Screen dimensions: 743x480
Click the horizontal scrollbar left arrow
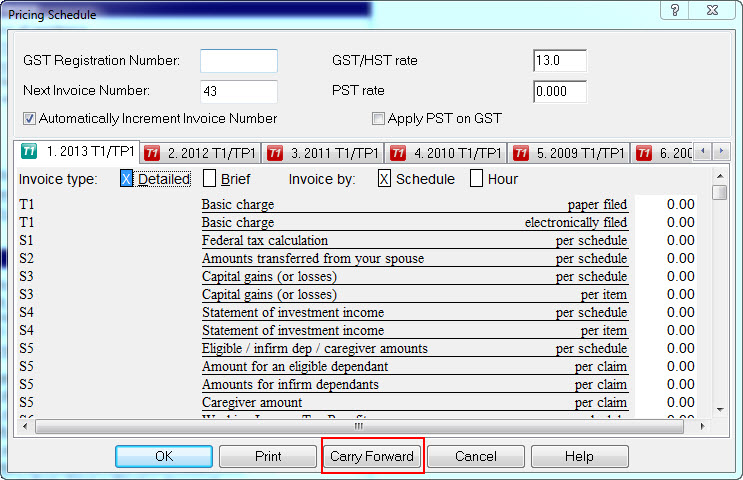click(x=25, y=426)
